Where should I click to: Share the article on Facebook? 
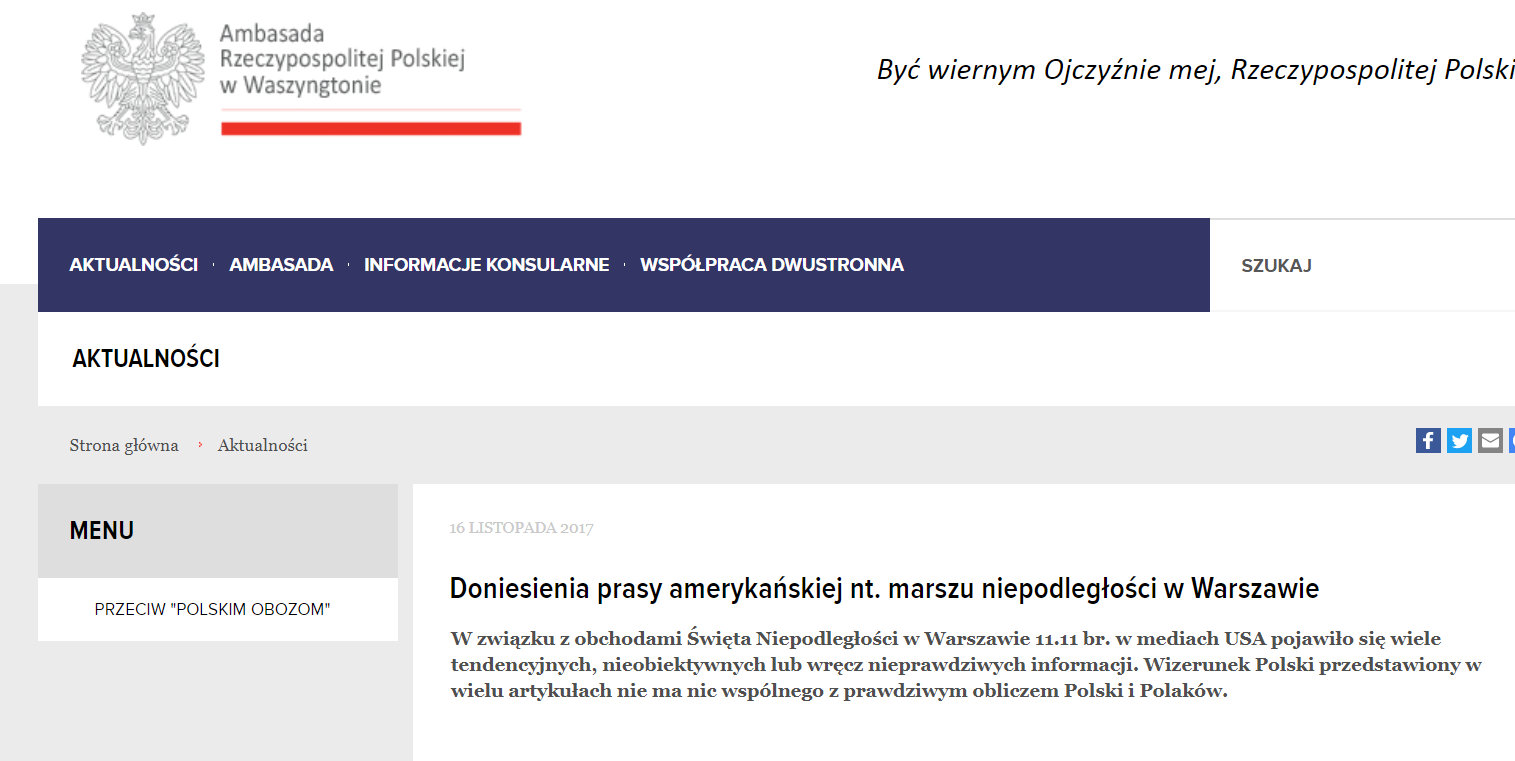point(1428,440)
